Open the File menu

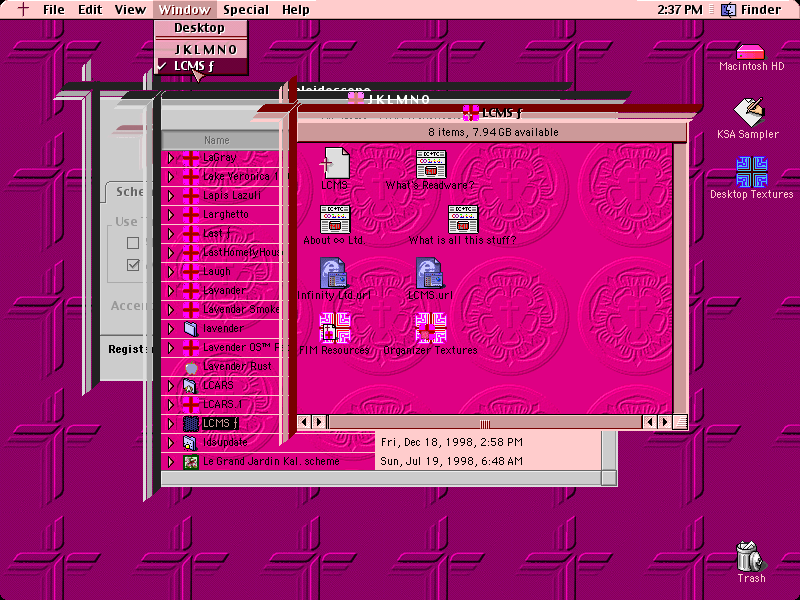pyautogui.click(x=54, y=9)
